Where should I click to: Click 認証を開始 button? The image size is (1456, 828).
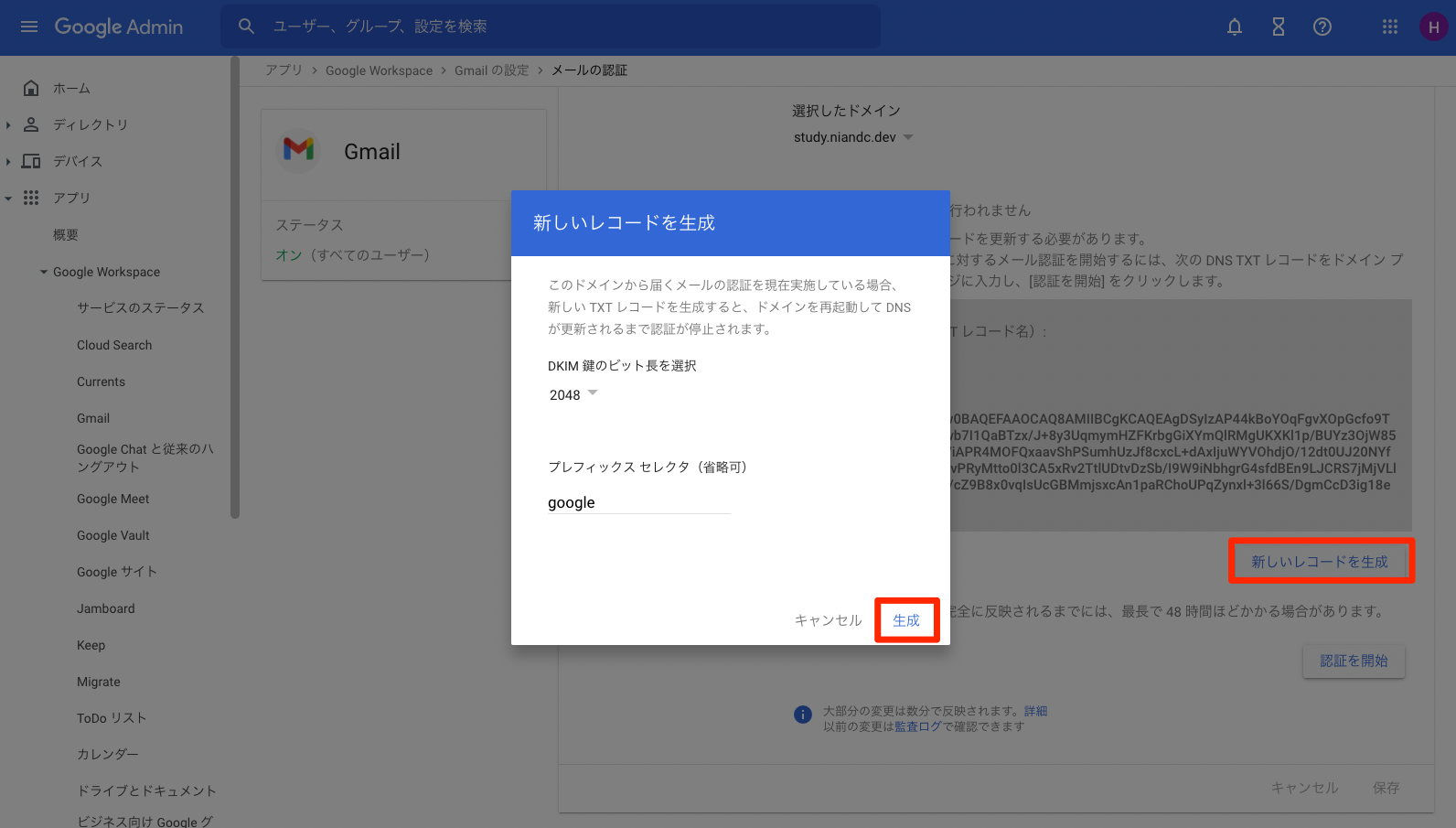tap(1354, 661)
